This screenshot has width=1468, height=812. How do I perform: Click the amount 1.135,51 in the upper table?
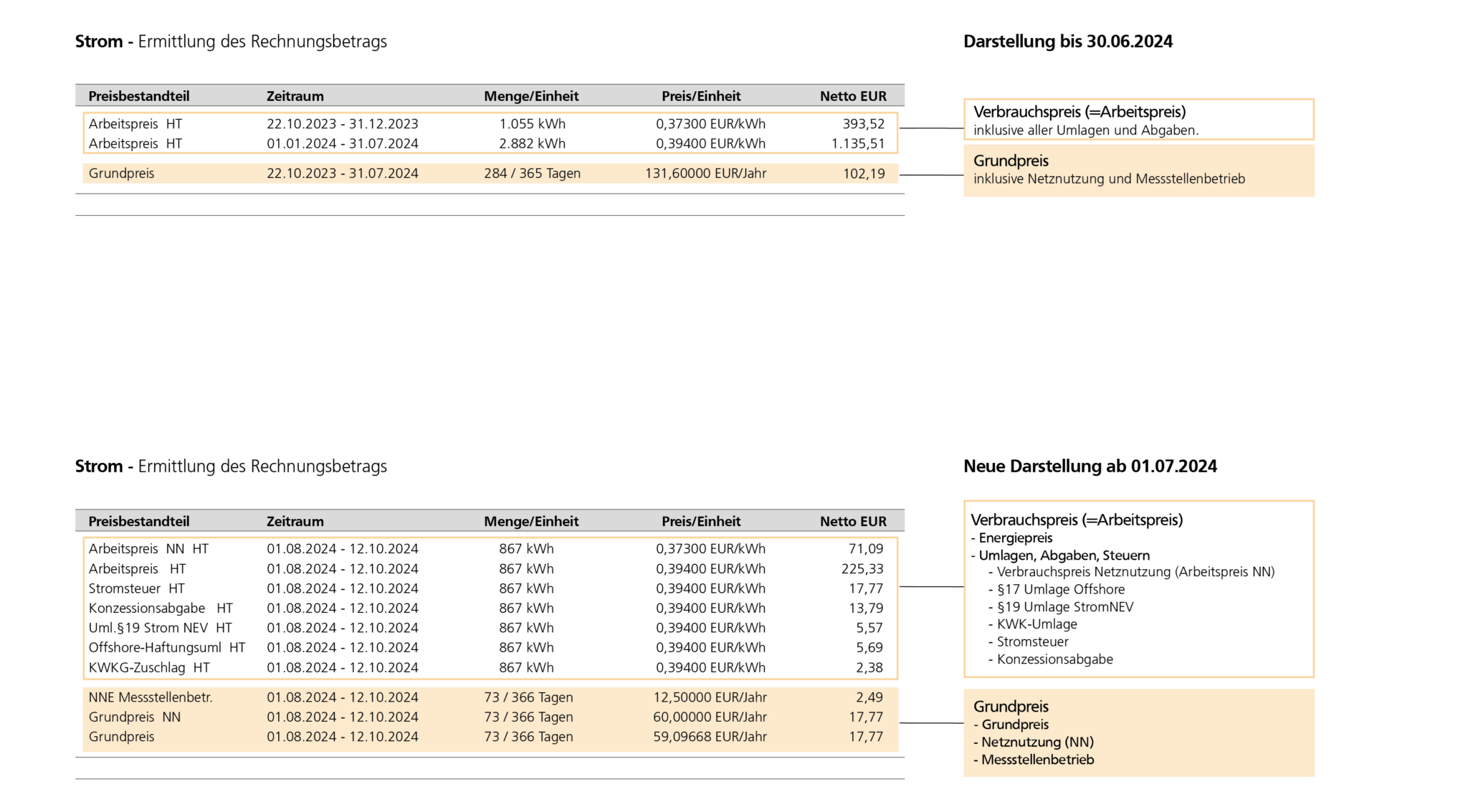pos(857,144)
